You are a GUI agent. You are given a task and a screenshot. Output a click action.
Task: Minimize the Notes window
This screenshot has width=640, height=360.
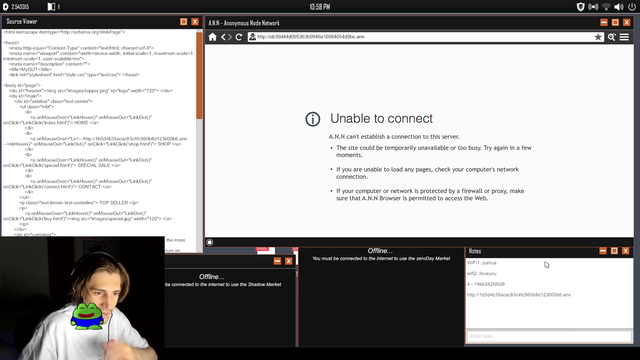pos(603,251)
